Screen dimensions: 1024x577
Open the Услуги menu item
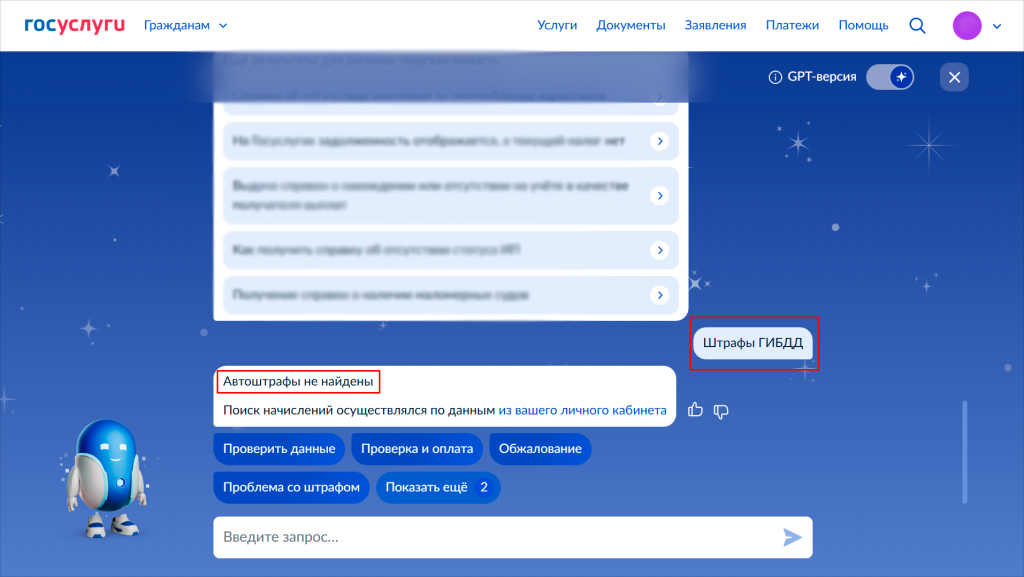tap(556, 26)
